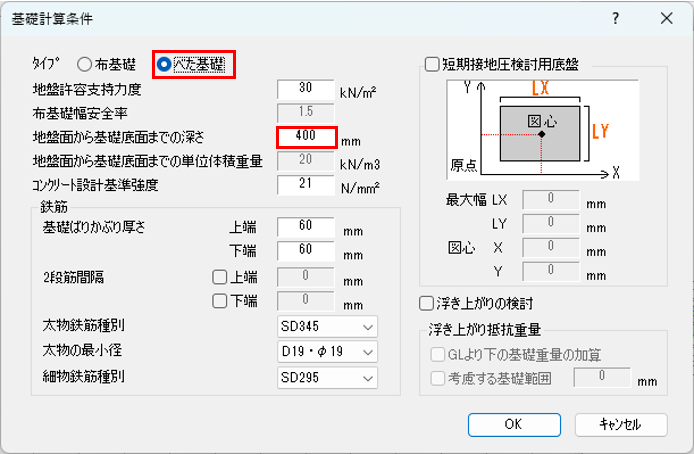Click the 基礎ばりかぶり厚さ 下端 input field
The image size is (694, 454).
(x=305, y=251)
